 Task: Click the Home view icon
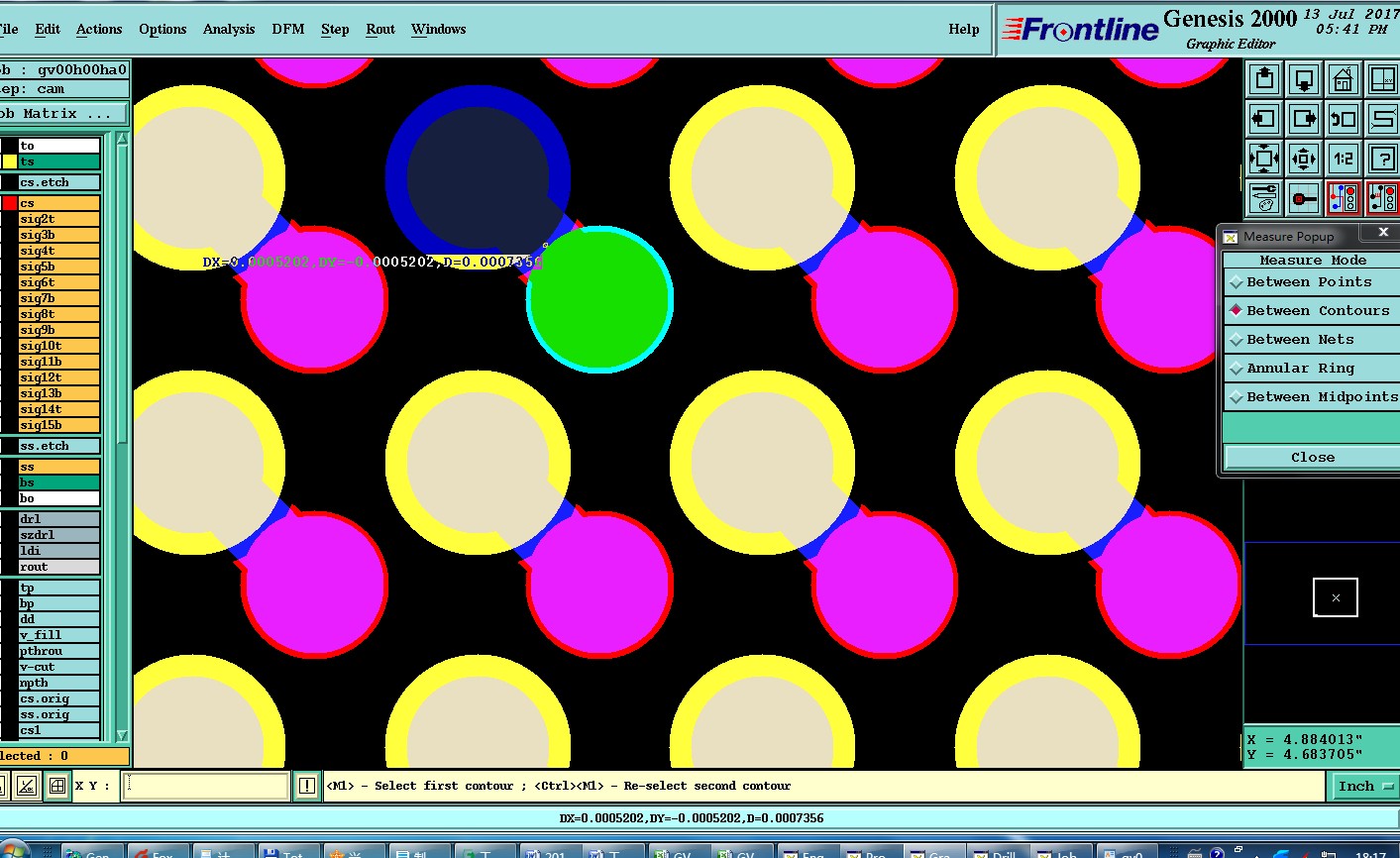tap(1344, 79)
